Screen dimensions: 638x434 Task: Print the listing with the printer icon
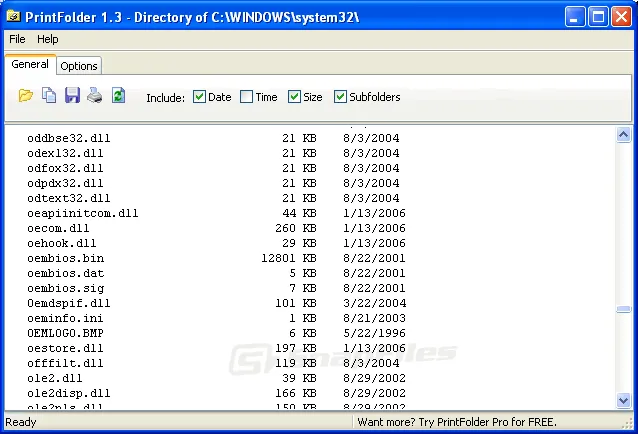(x=95, y=96)
